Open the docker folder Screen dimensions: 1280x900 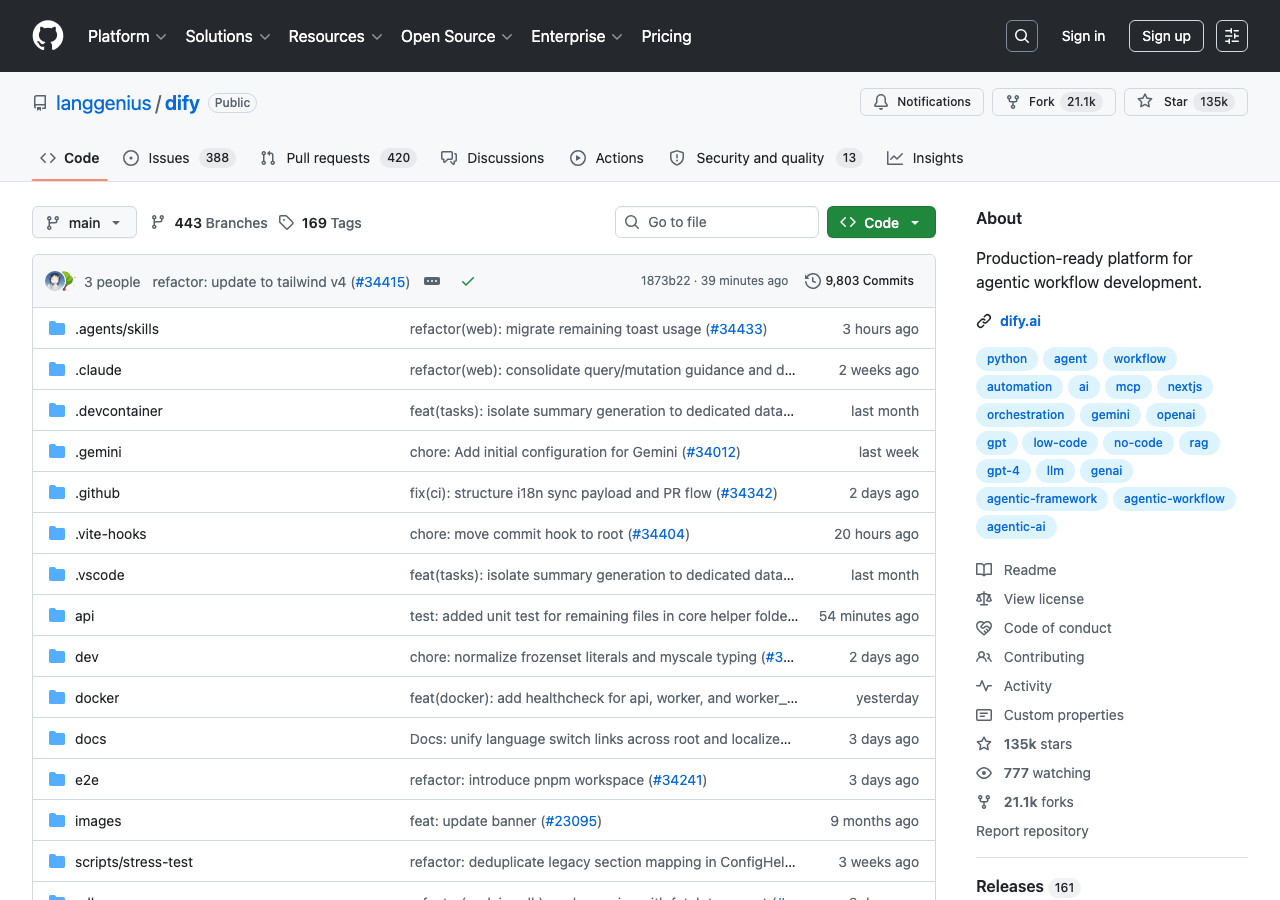[97, 698]
